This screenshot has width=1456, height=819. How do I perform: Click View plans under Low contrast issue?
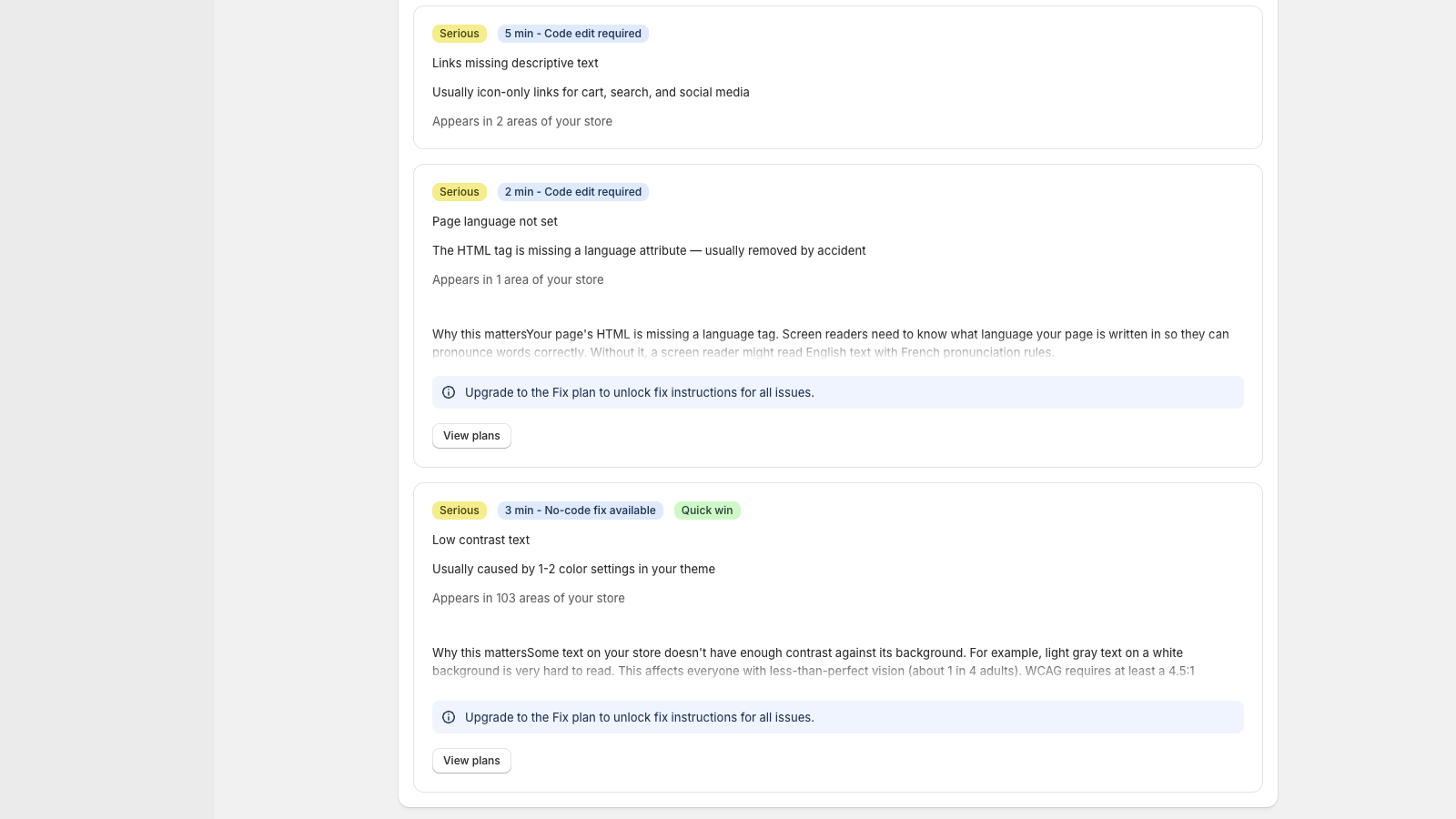[471, 760]
